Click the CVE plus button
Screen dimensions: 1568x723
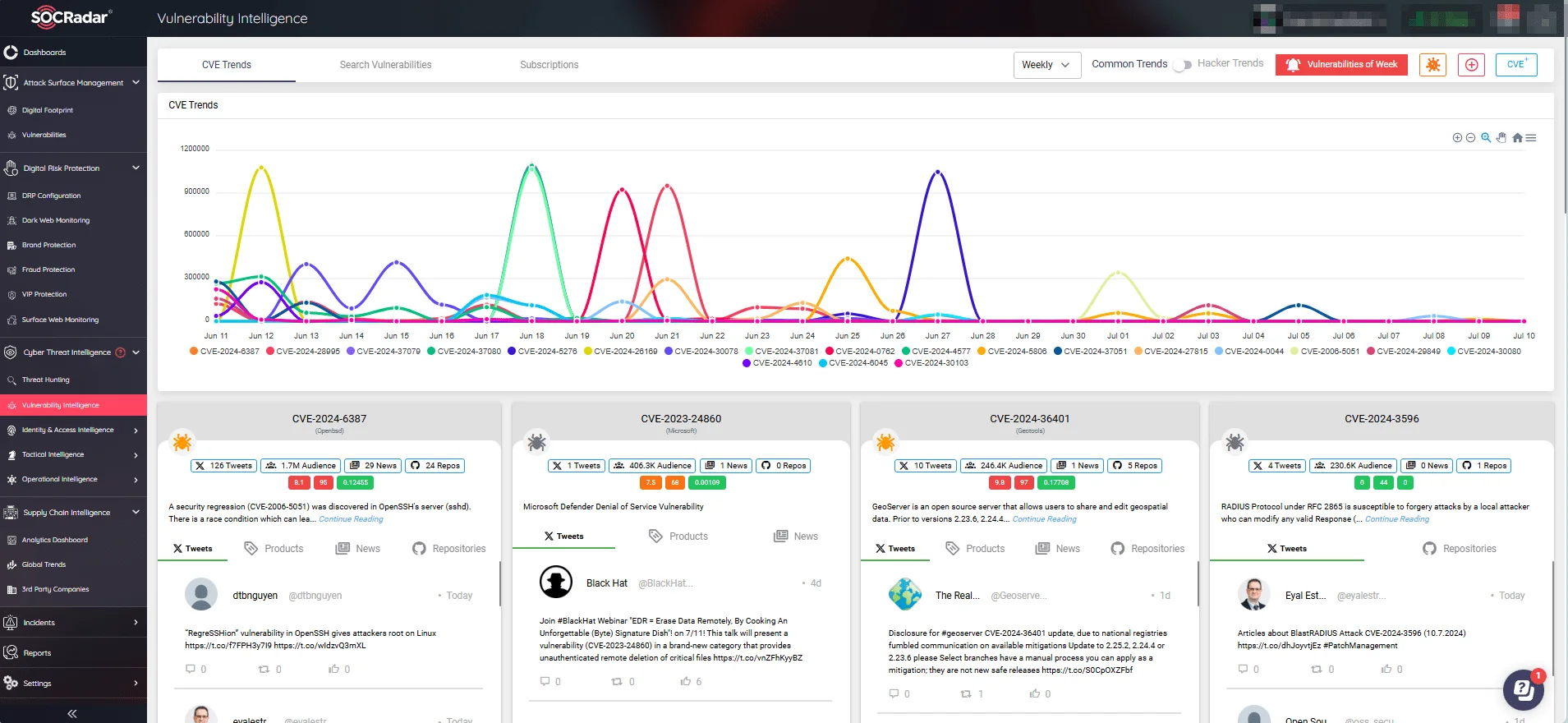(1516, 65)
